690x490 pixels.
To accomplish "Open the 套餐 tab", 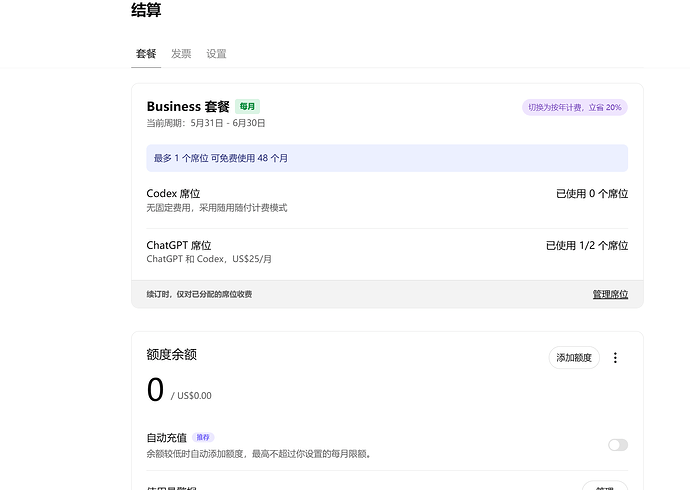I will coord(146,54).
